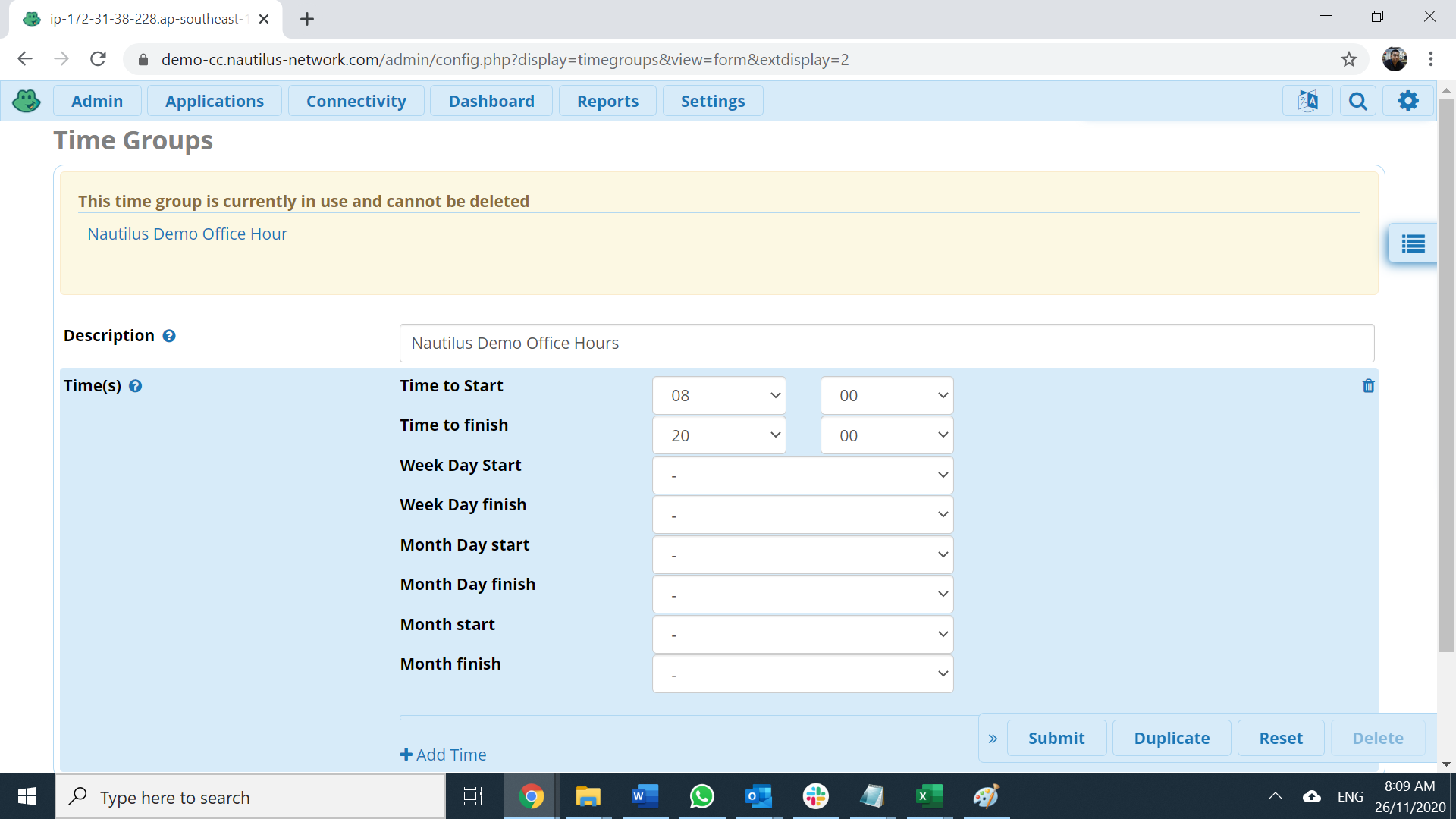Image resolution: width=1456 pixels, height=819 pixels.
Task: Open Month Day start dropdown
Action: [x=802, y=555]
